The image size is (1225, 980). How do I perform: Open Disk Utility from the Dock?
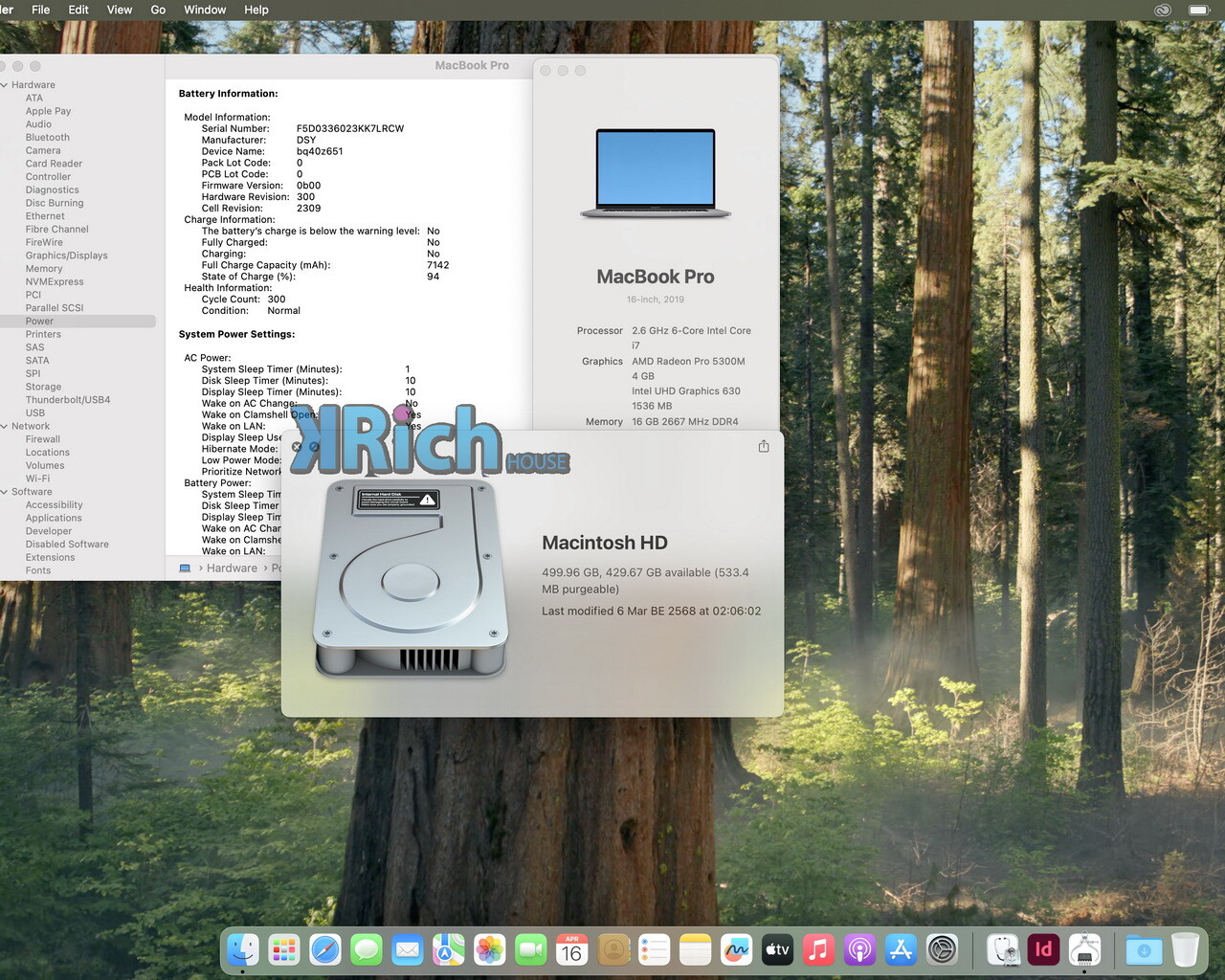[x=1002, y=949]
